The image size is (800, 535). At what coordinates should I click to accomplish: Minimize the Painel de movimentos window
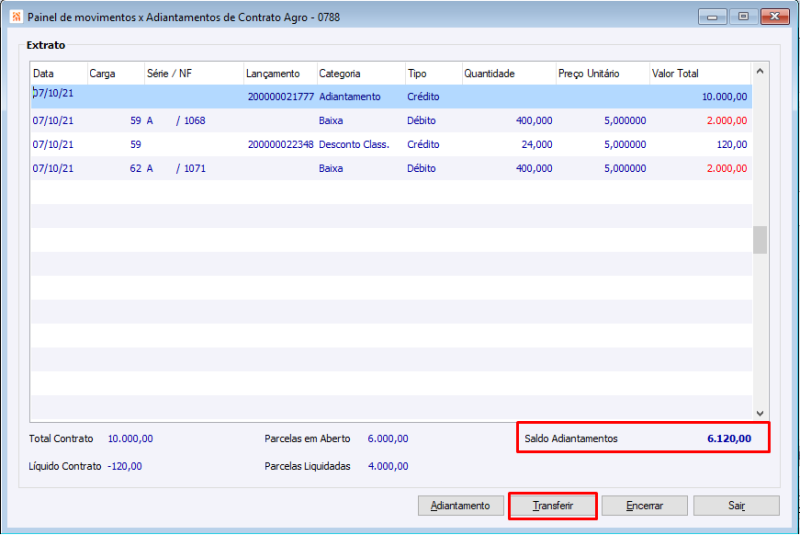(x=714, y=17)
